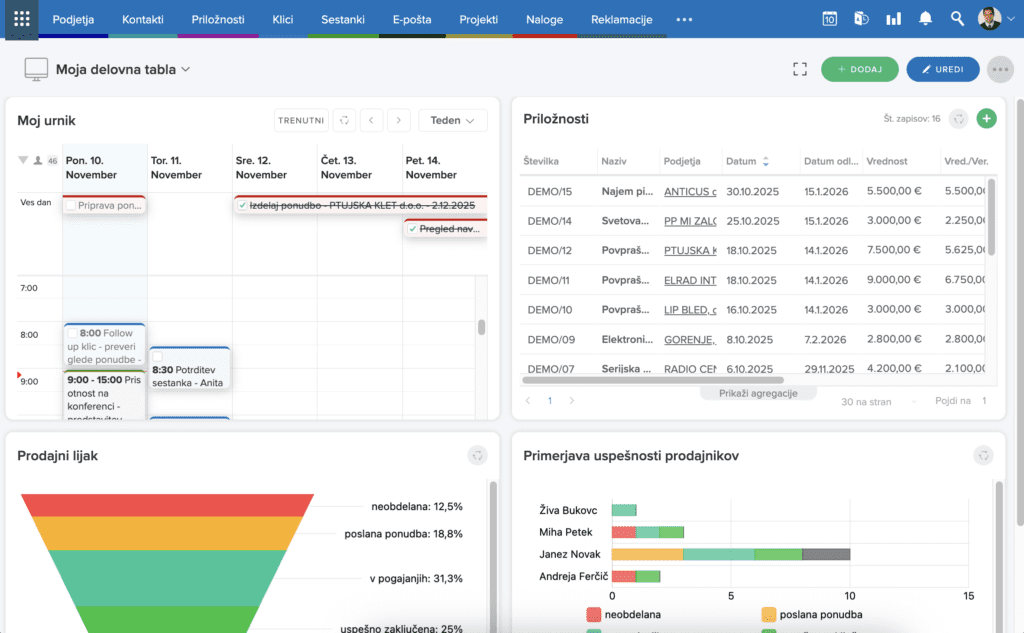Viewport: 1024px width, 633px height.
Task: Refresh the Prodajni lijak widget
Action: [479, 456]
